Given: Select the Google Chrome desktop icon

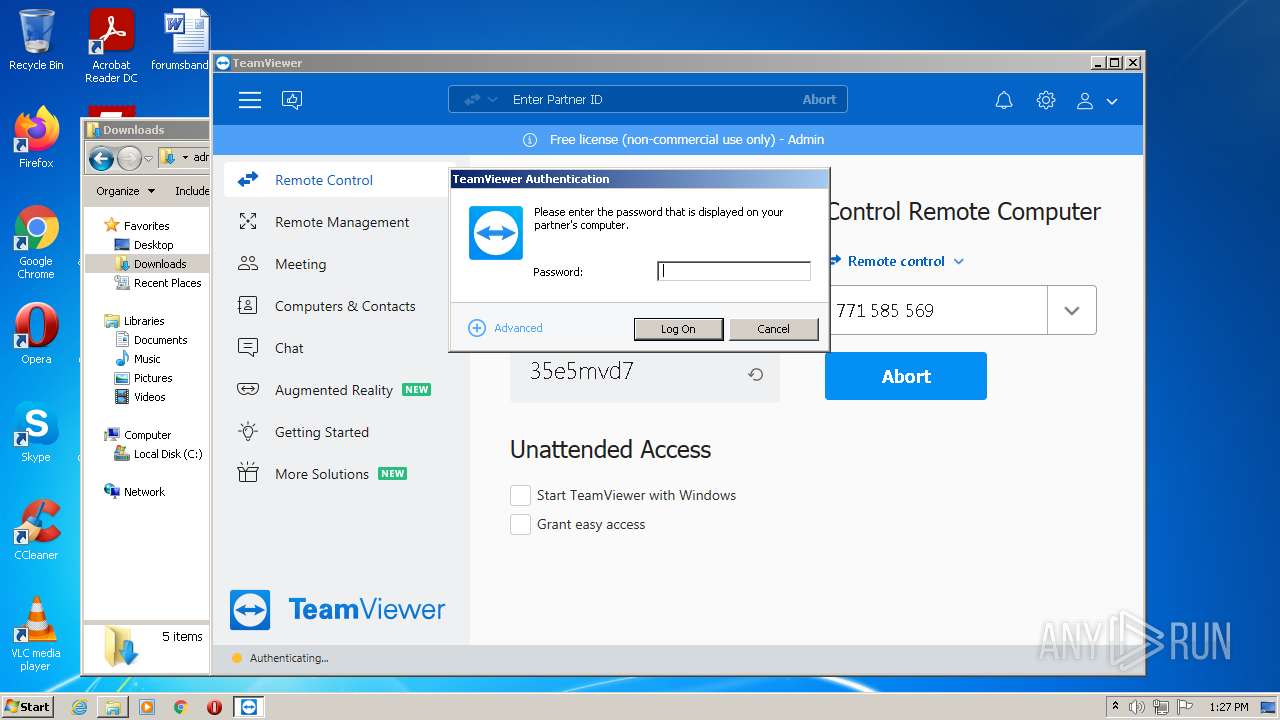Looking at the screenshot, I should click(x=36, y=243).
